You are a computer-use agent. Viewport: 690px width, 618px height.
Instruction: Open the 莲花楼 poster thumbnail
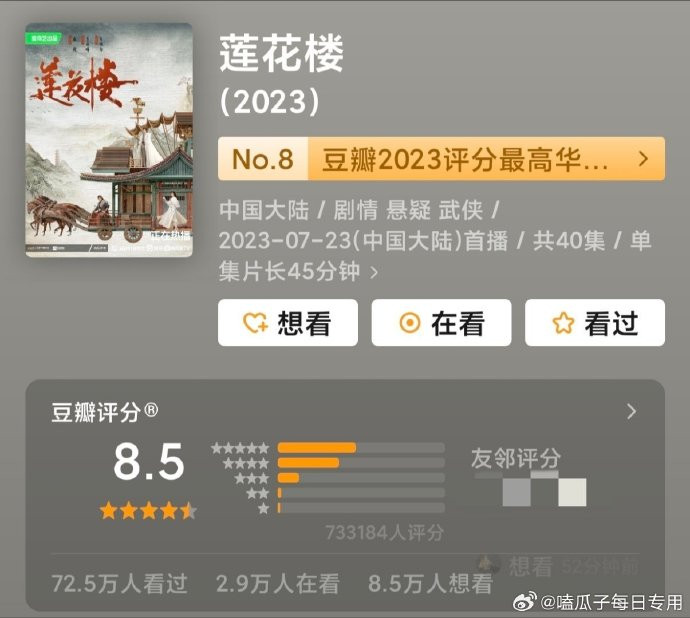[x=109, y=140]
